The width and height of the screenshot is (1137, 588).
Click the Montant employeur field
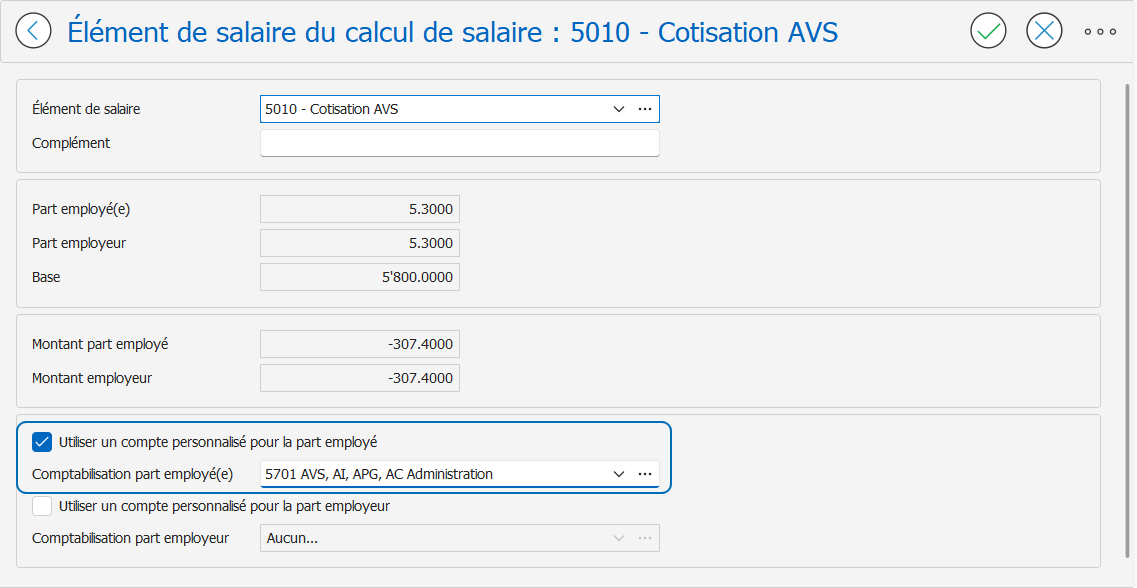[360, 378]
